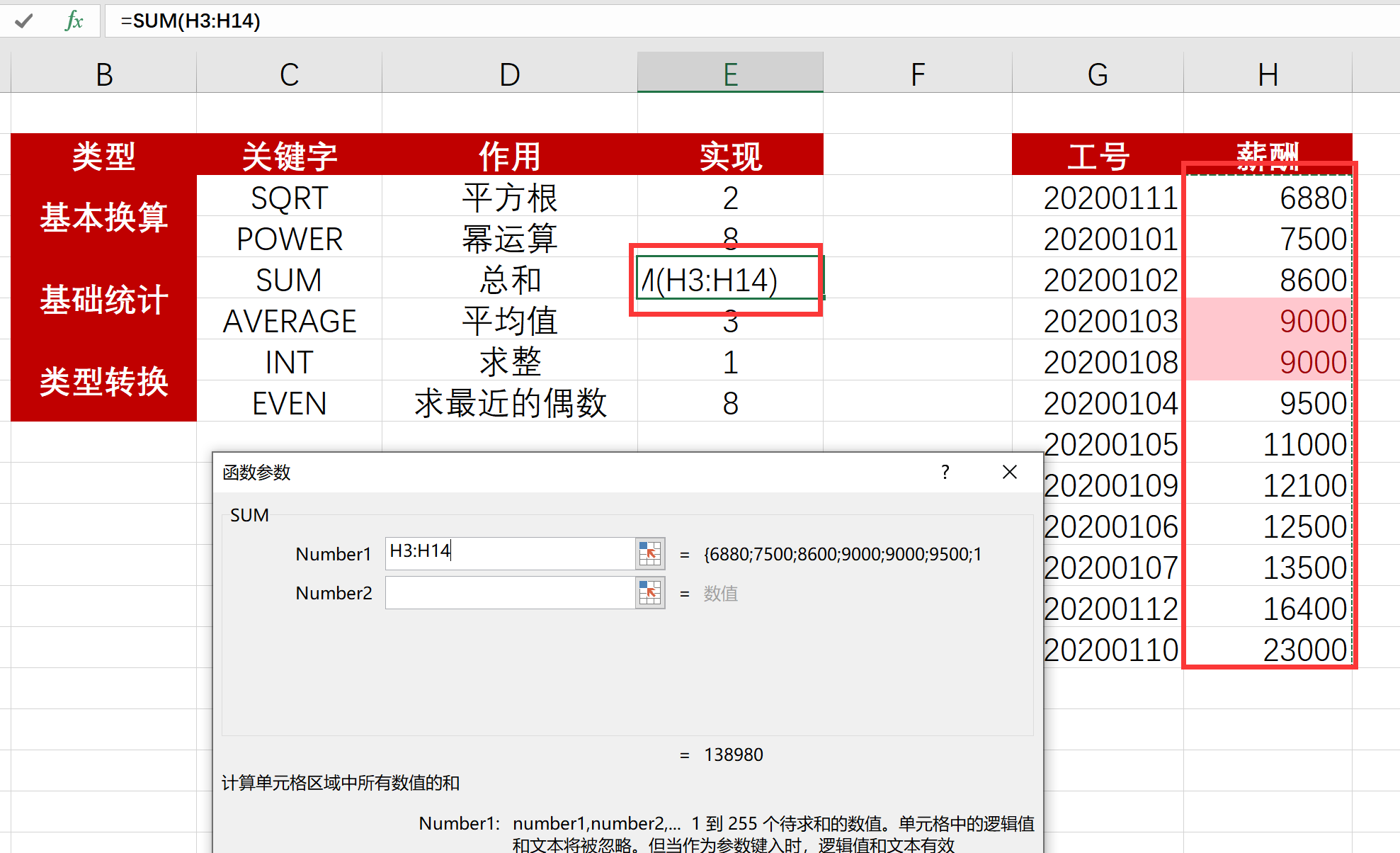
Task: Click Number1 range selector collapse icon
Action: tap(649, 553)
